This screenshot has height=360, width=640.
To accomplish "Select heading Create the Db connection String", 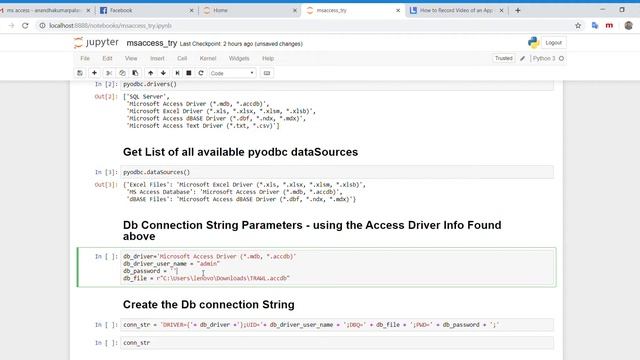I will click(x=209, y=305).
